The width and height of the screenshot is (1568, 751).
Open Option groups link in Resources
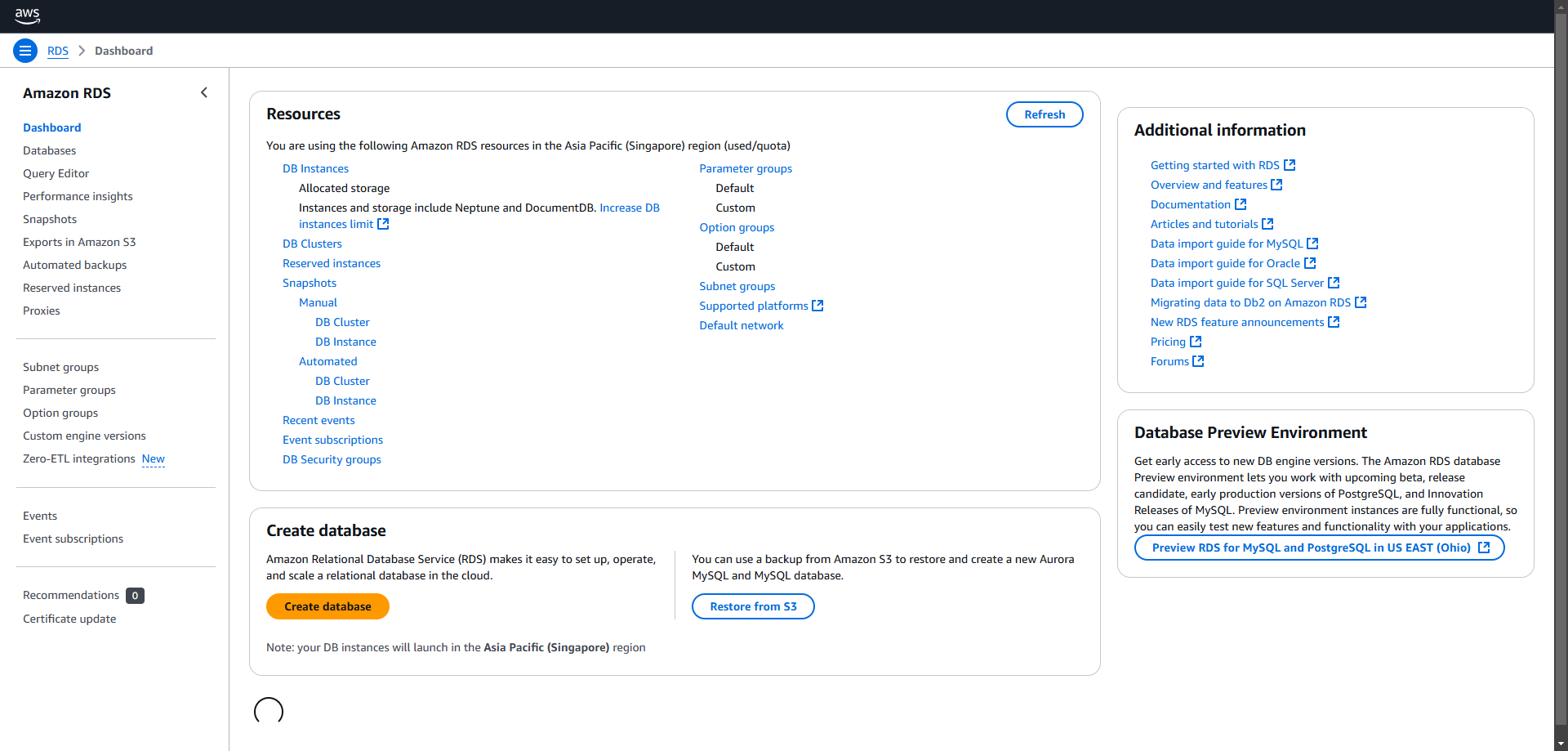737,227
